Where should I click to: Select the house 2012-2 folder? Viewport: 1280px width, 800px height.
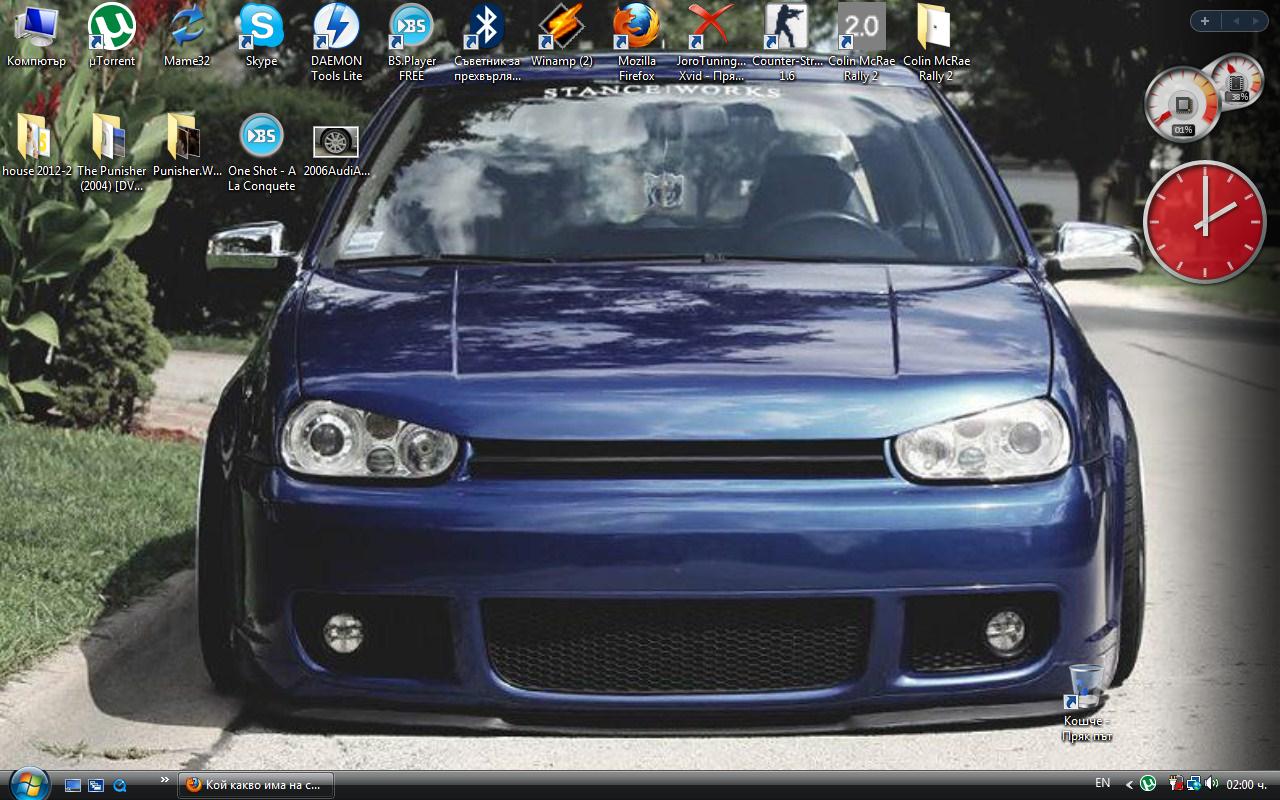pos(36,138)
